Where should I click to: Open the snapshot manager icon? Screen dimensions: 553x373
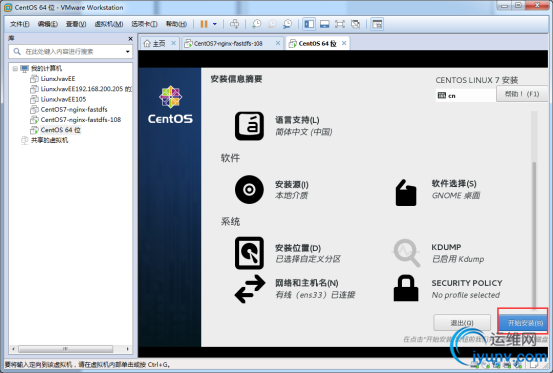[287, 24]
